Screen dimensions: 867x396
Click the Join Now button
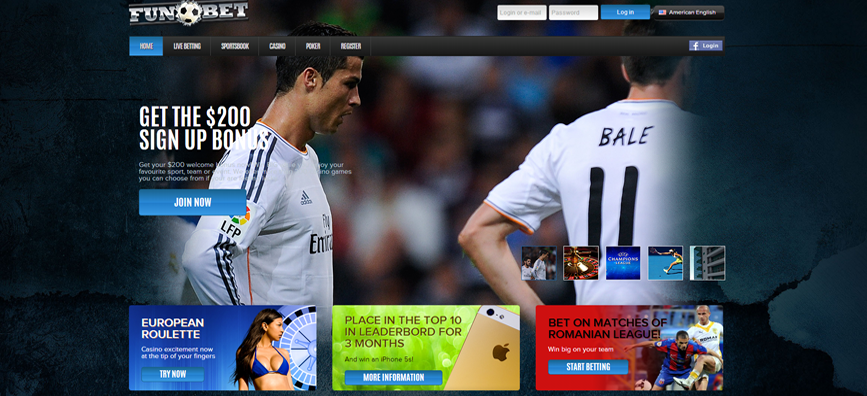pyautogui.click(x=192, y=202)
